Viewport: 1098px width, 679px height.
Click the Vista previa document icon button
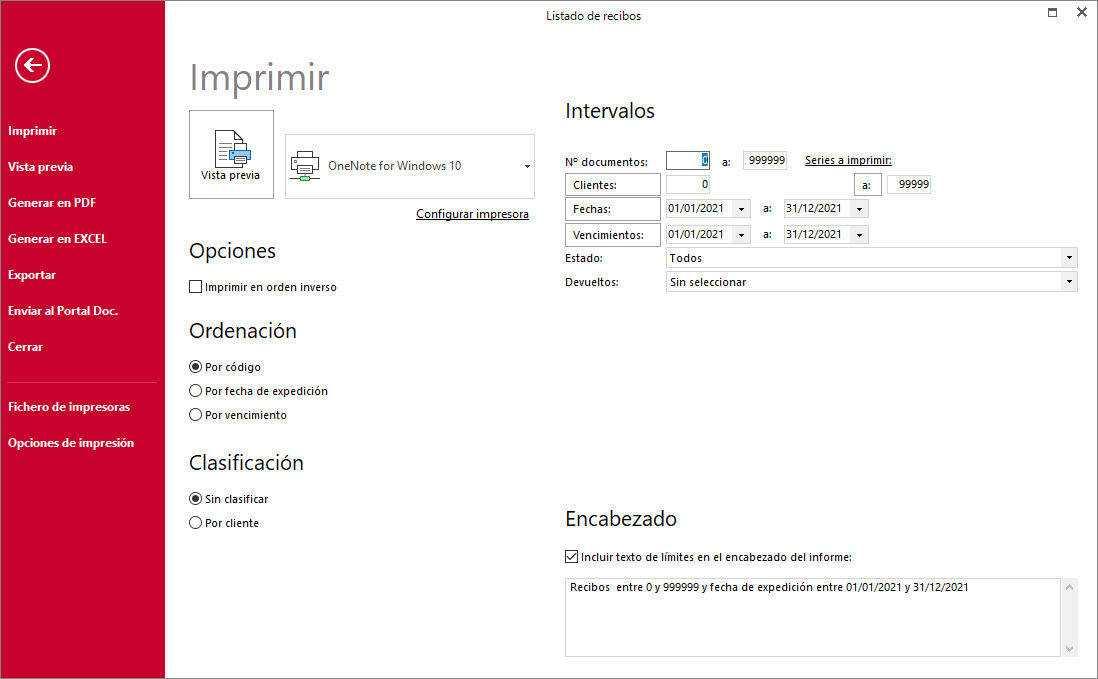(x=231, y=155)
